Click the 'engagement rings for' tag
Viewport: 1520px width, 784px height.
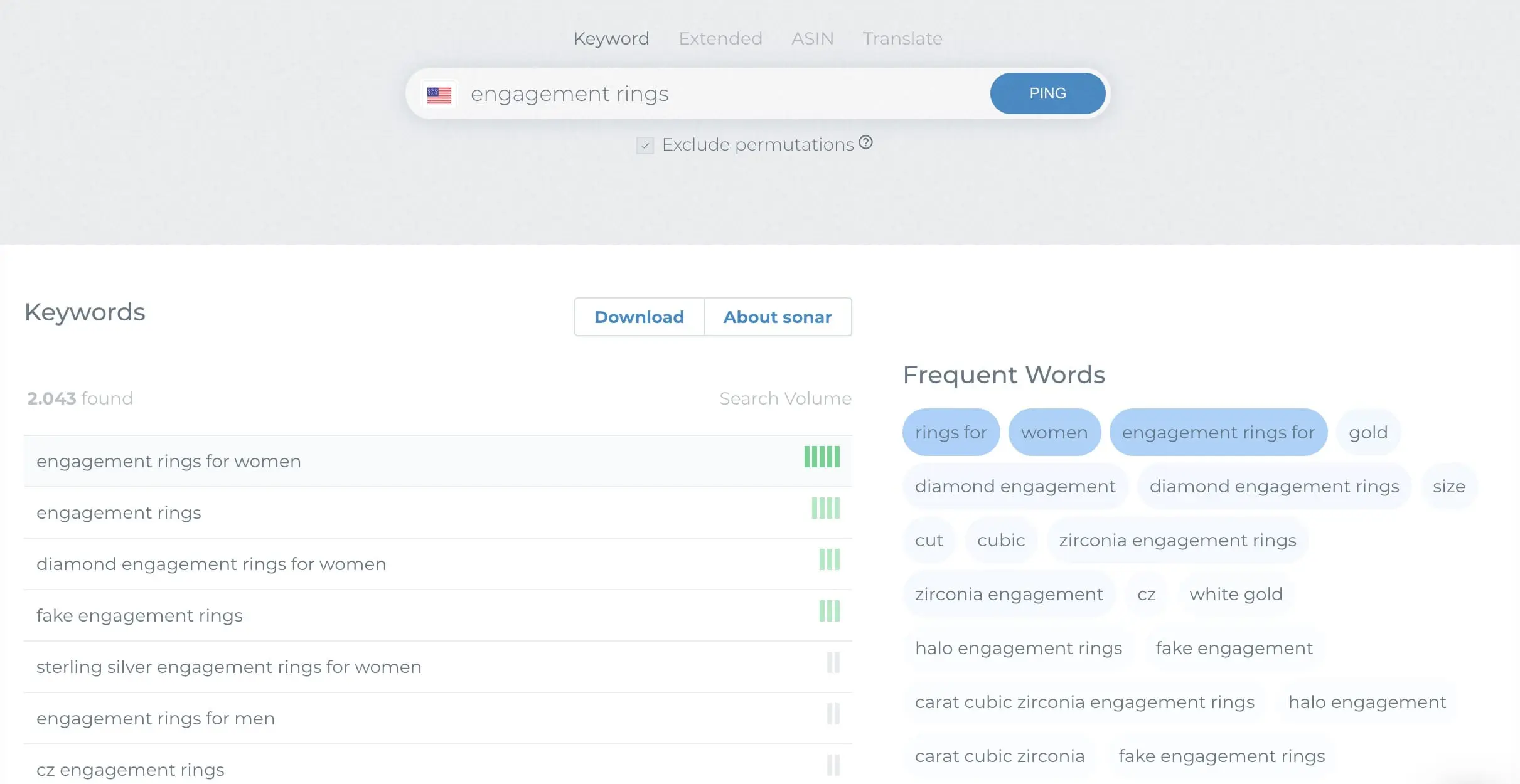point(1217,432)
